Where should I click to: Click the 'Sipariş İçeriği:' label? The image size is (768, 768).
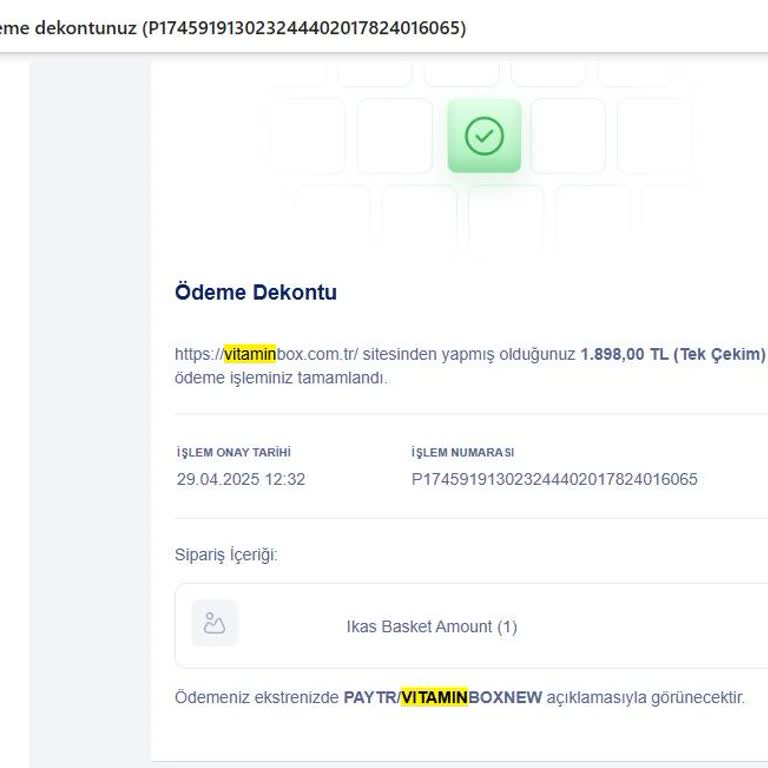226,555
